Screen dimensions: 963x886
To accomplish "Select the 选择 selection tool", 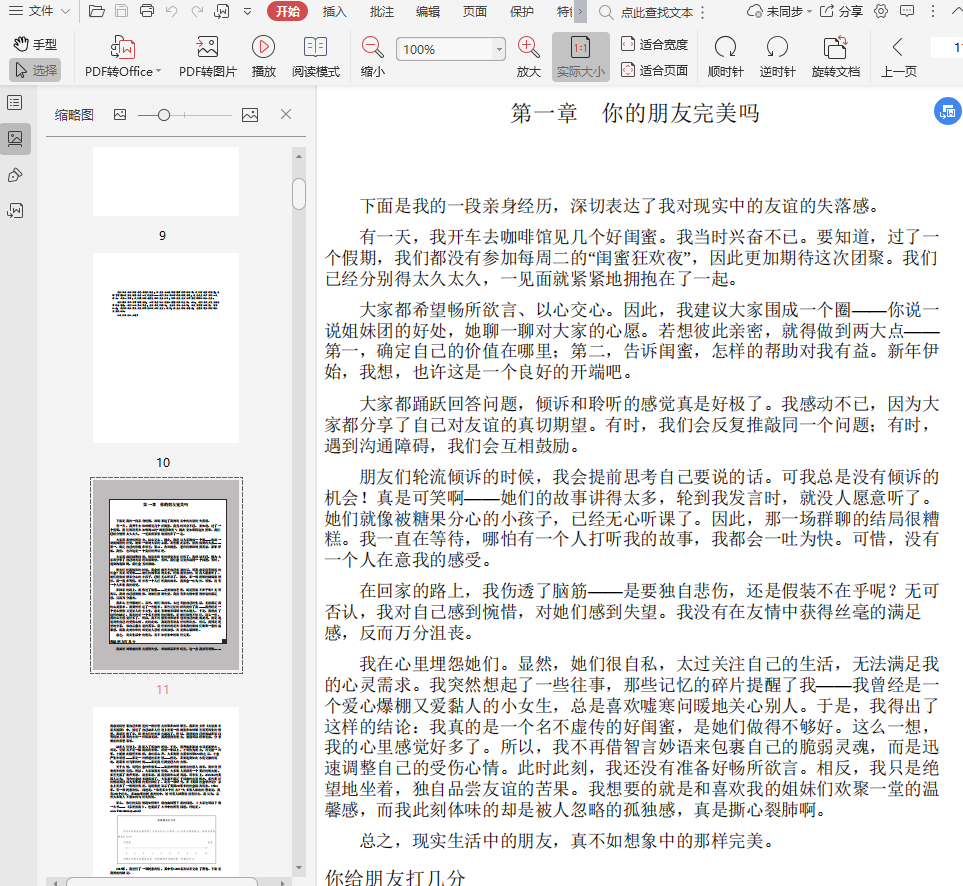I will (35, 70).
